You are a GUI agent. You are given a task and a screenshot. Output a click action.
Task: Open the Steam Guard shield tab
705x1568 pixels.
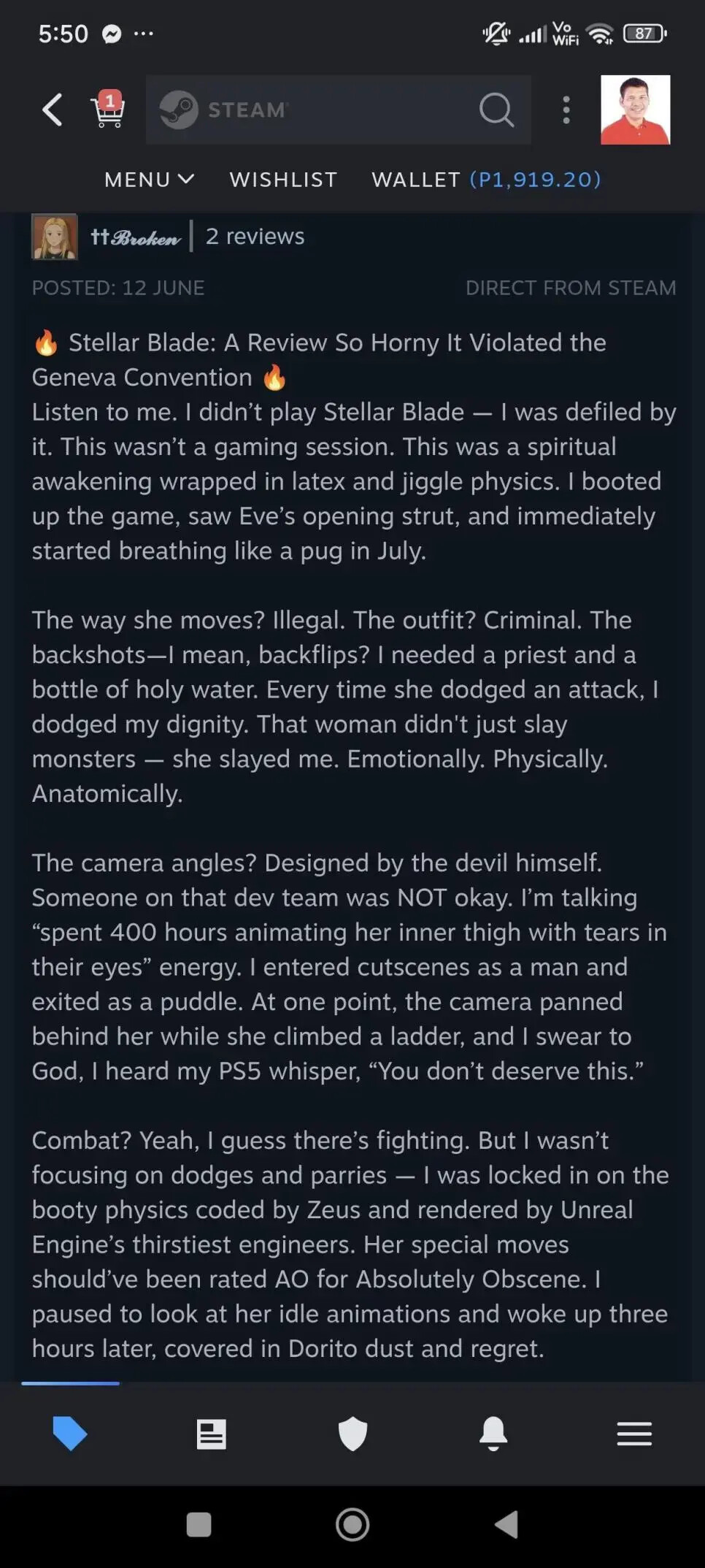352,1434
